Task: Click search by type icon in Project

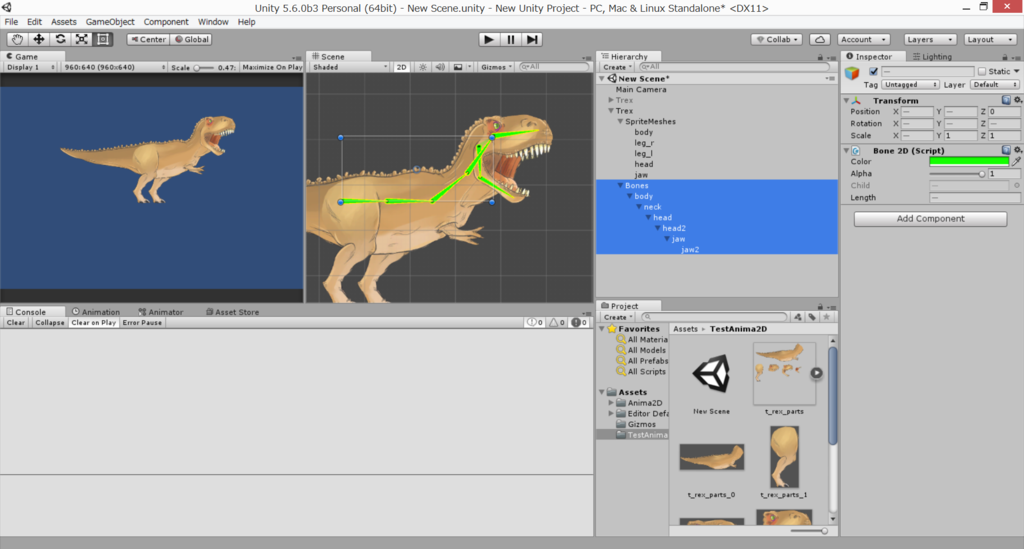Action: tap(797, 317)
